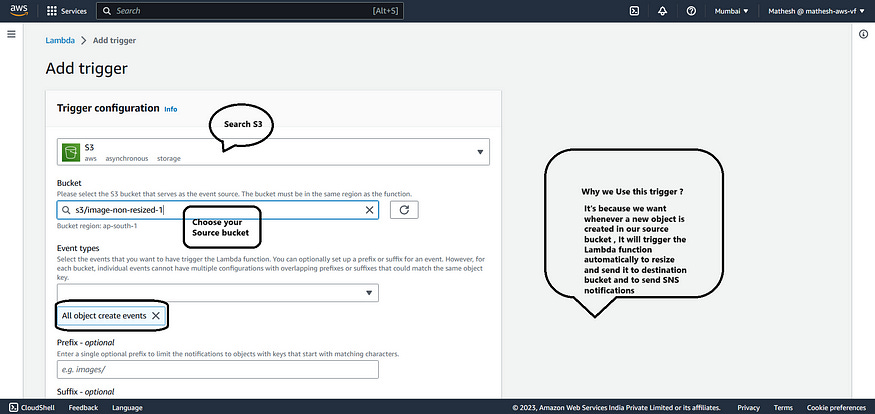Open Cookie preferences in footer
Image resolution: width=875 pixels, height=414 pixels.
[x=836, y=407]
